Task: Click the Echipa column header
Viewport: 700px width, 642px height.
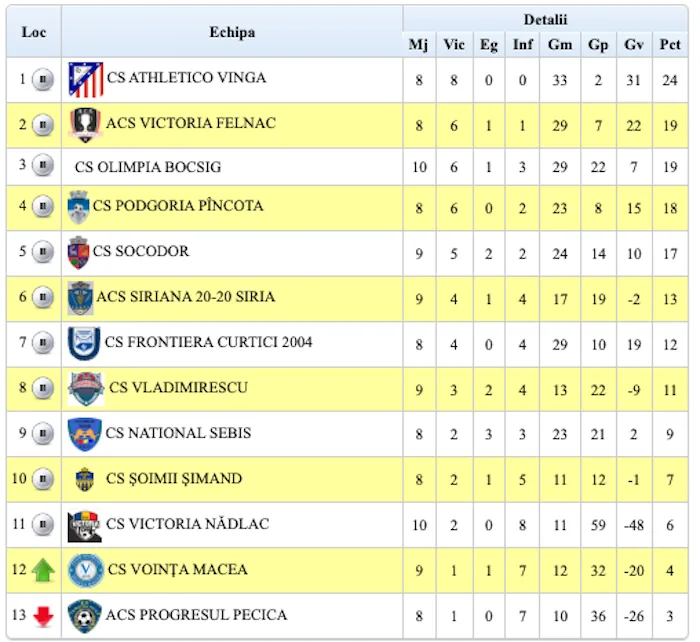Action: coord(232,32)
